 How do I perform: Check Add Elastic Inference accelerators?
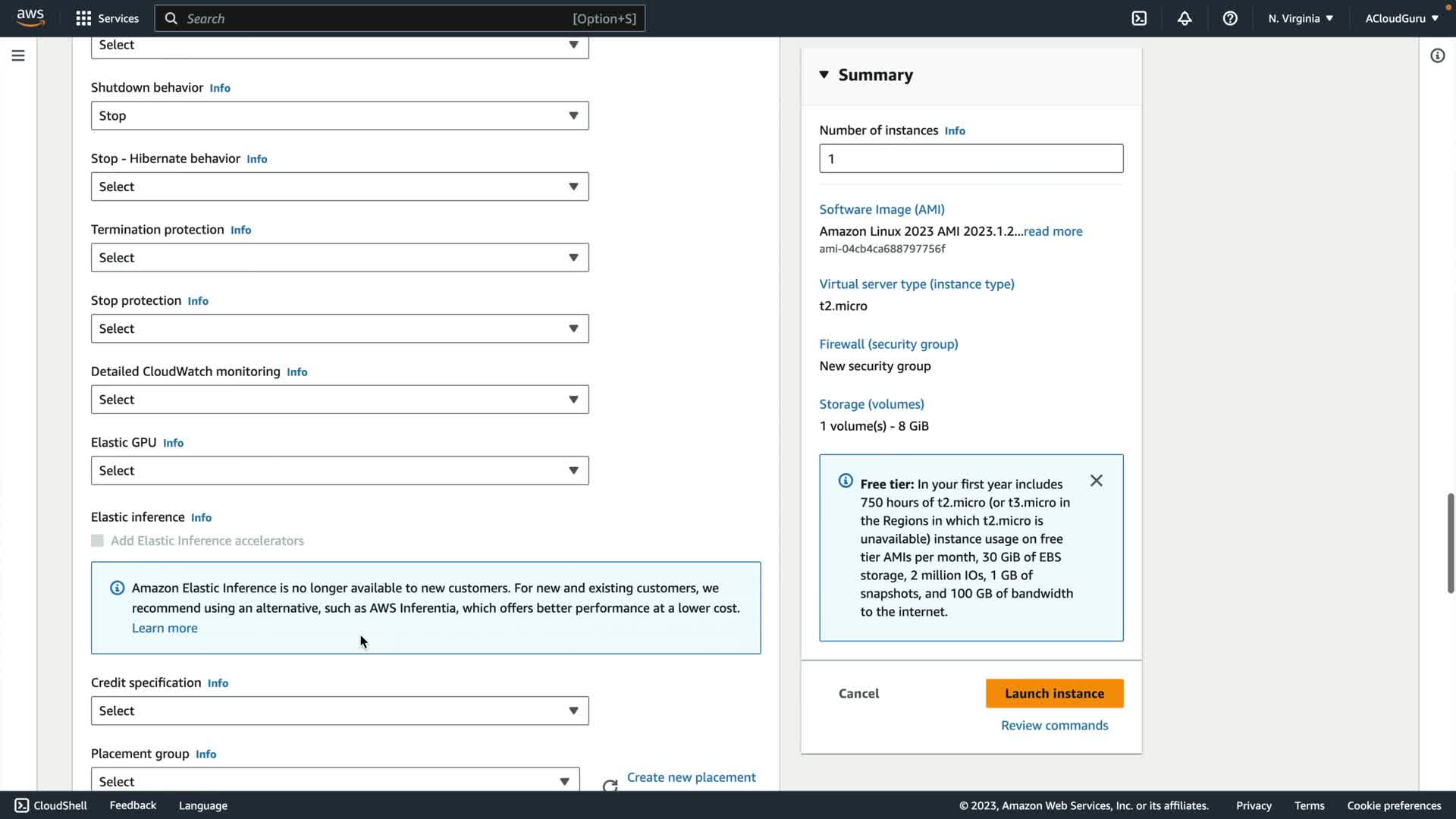[97, 541]
